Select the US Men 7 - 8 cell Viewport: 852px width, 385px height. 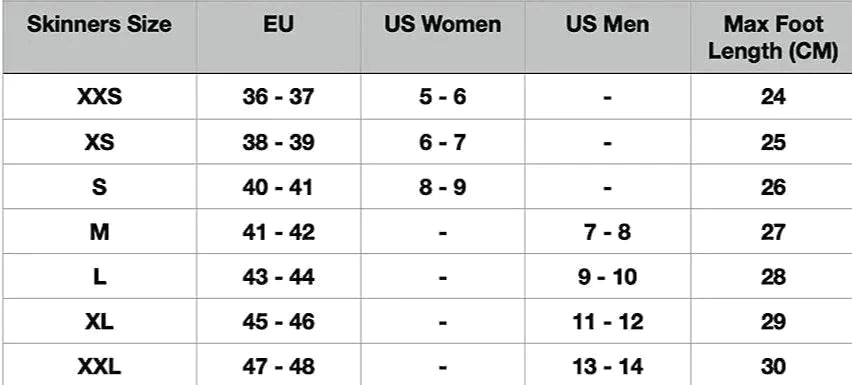coord(607,232)
